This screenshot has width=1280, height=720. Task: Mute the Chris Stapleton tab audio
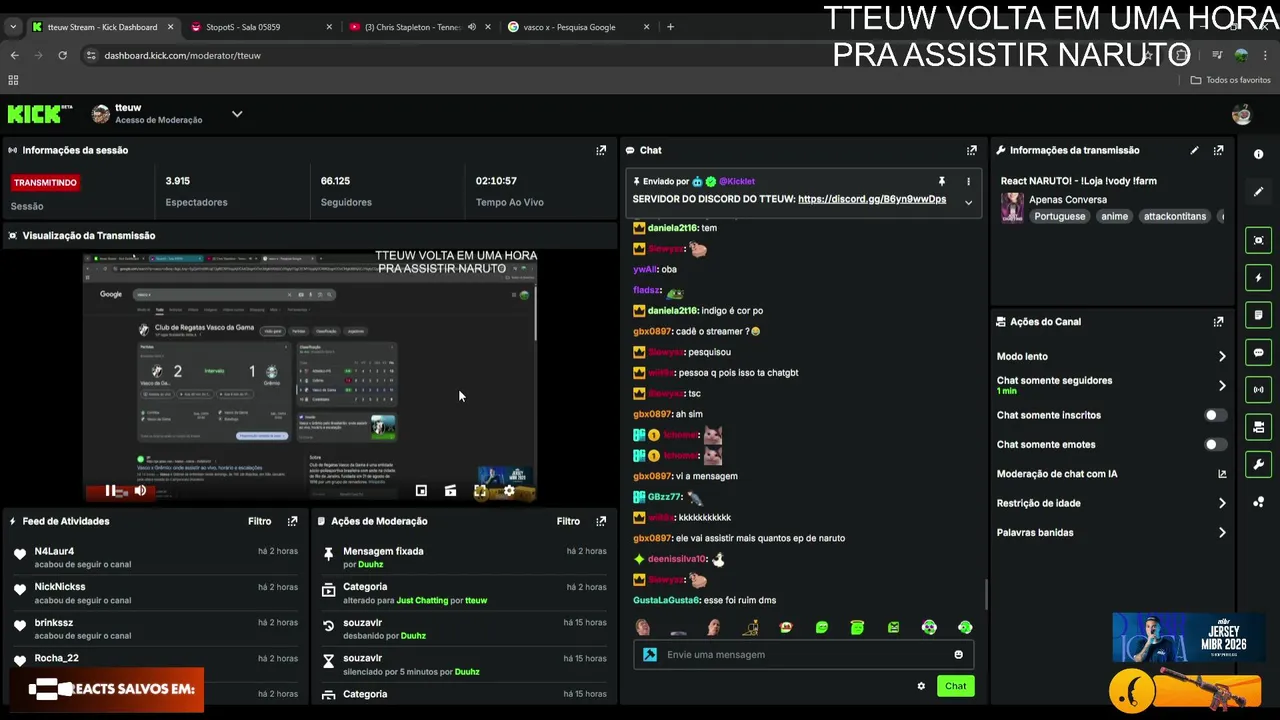pyautogui.click(x=472, y=27)
